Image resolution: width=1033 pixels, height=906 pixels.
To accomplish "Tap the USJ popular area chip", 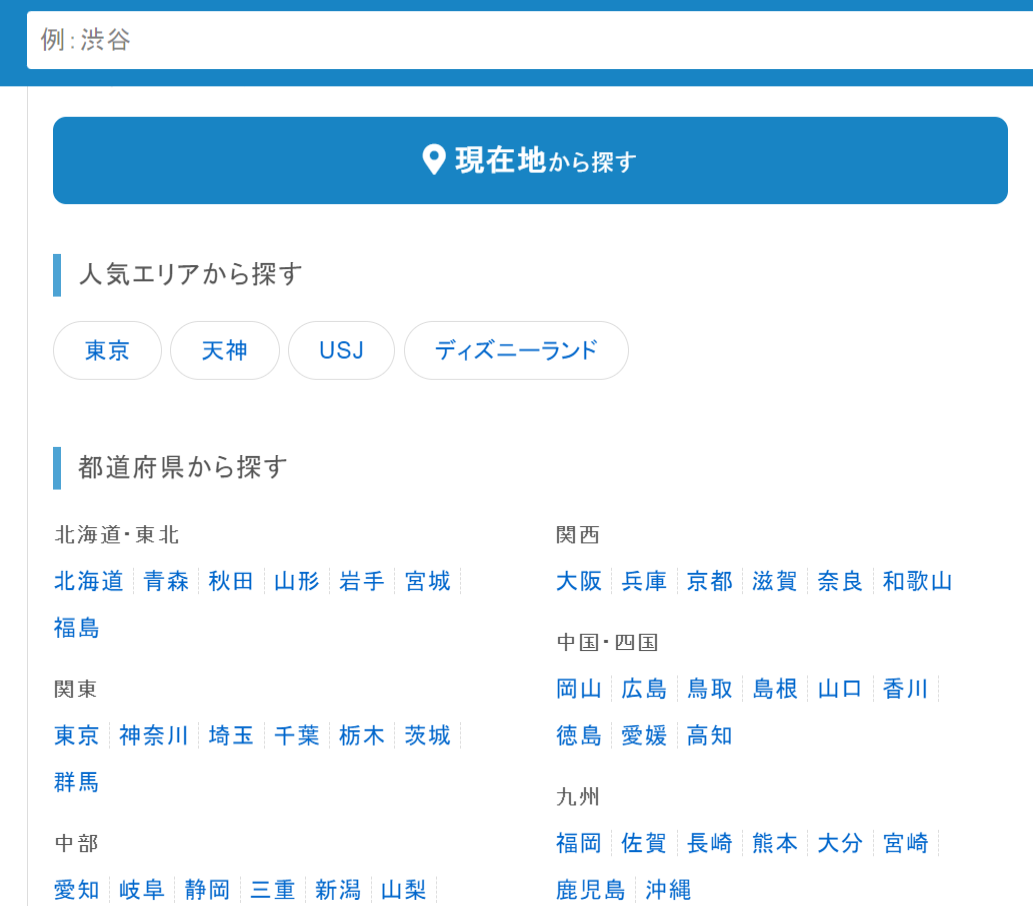I will (x=341, y=351).
